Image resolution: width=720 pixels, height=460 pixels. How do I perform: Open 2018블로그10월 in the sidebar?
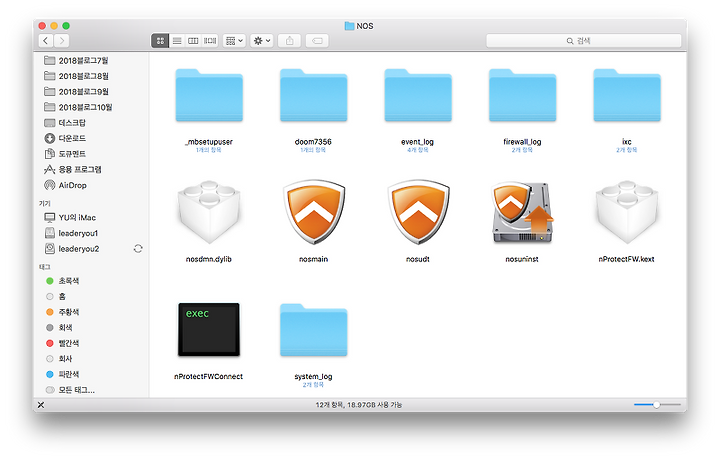(85, 107)
